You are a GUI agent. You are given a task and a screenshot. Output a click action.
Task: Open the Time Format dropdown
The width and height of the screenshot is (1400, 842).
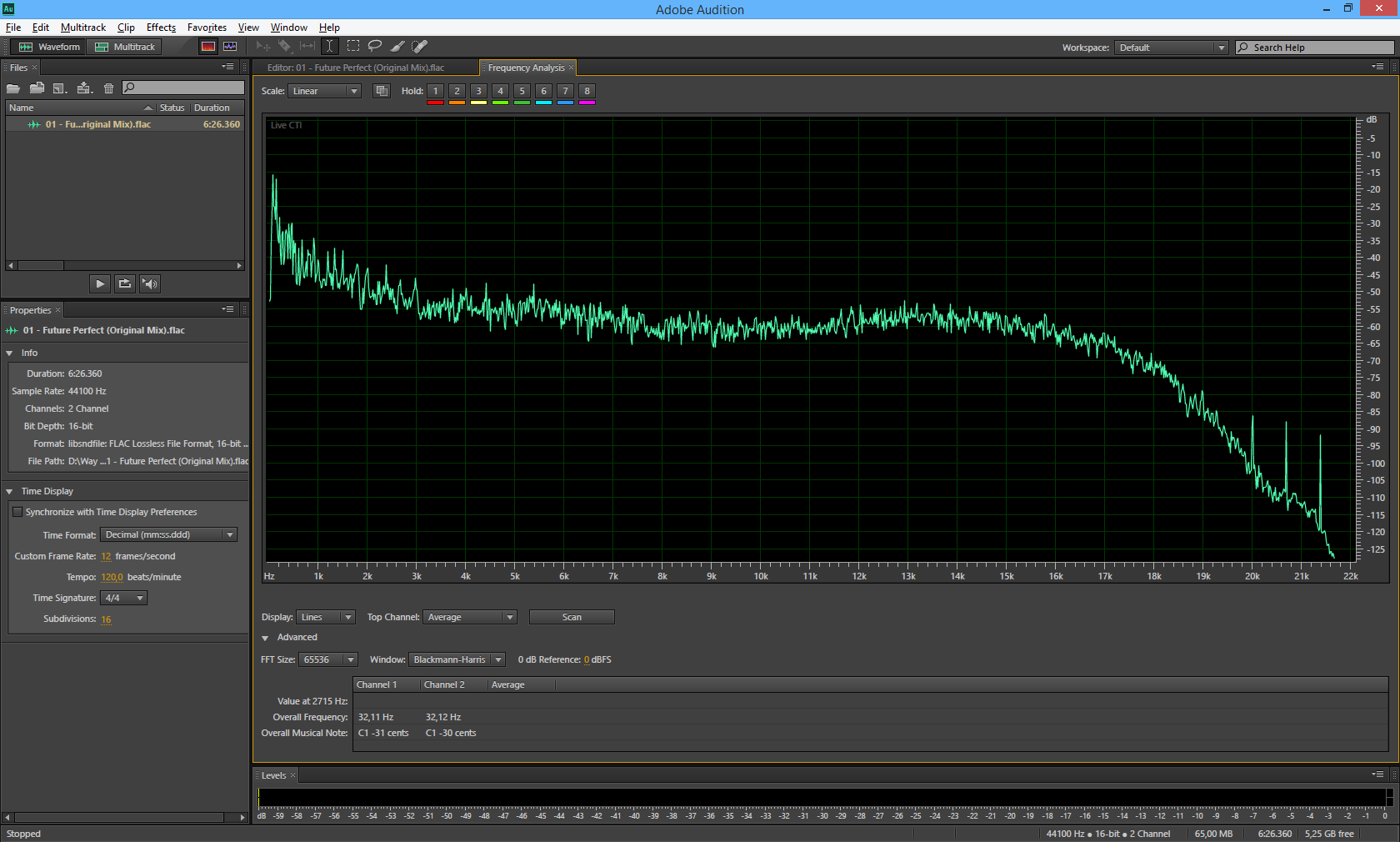[x=169, y=534]
